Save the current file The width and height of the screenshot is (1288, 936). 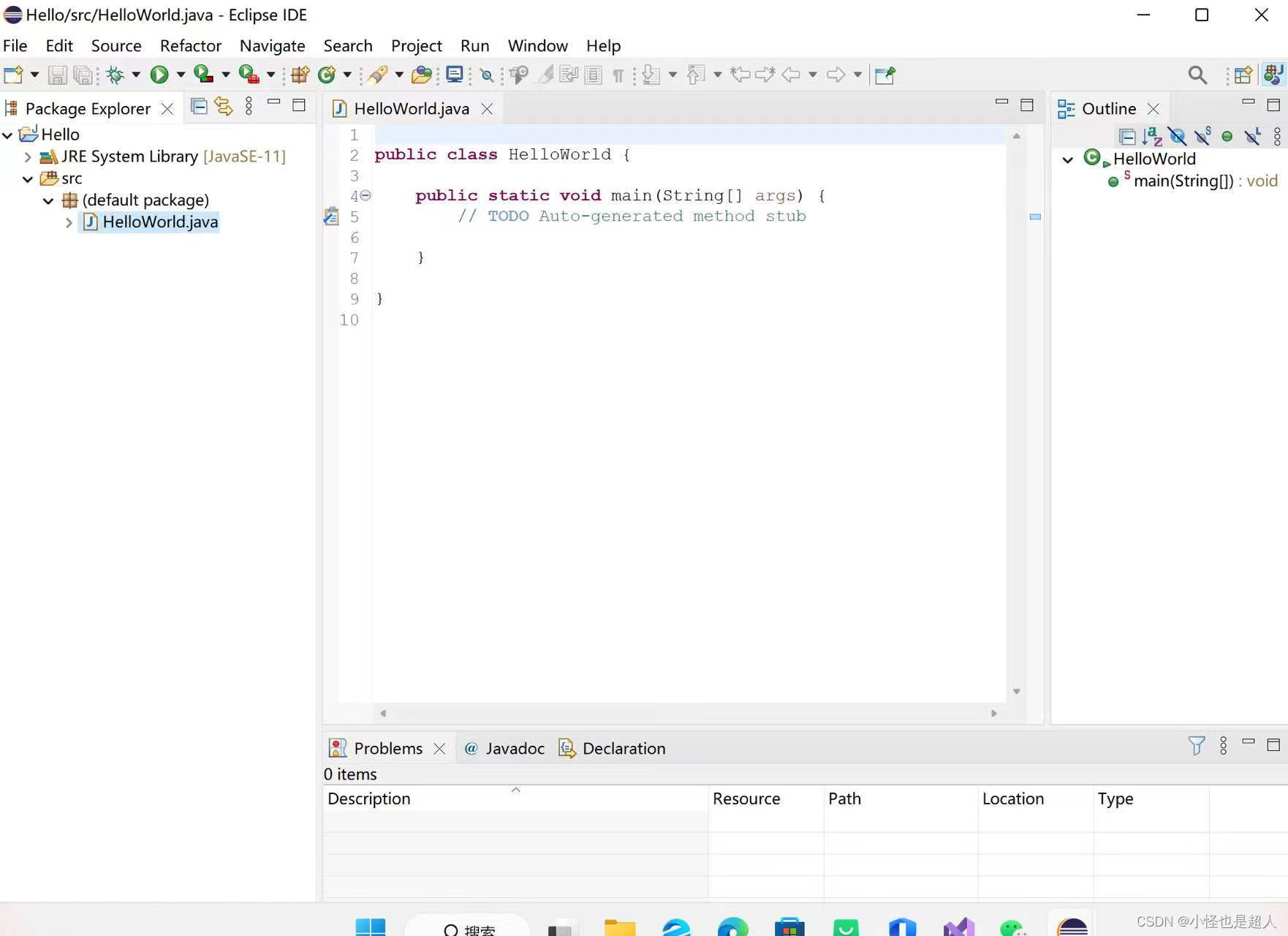coord(57,75)
